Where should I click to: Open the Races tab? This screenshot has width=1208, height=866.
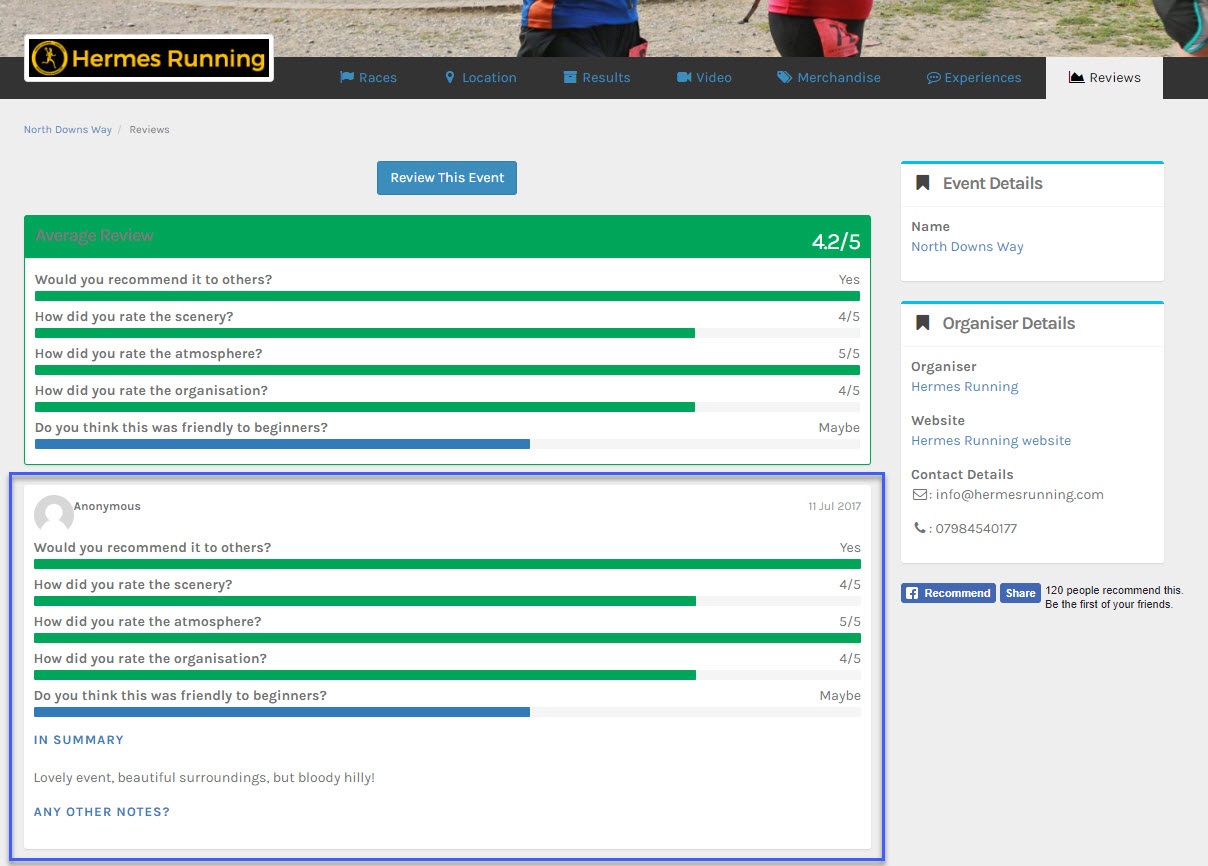(368, 77)
